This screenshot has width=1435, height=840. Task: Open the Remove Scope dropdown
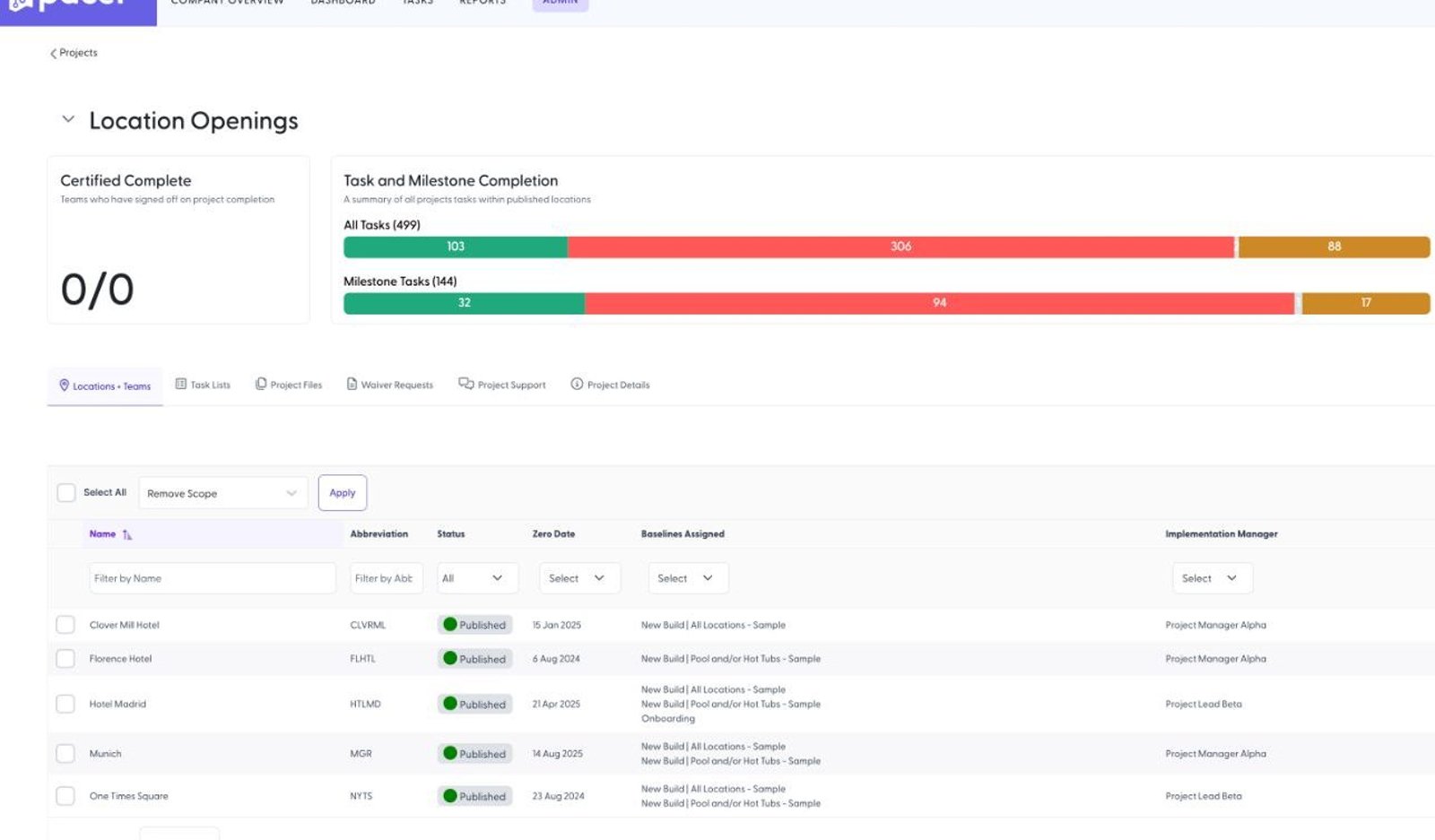pyautogui.click(x=222, y=493)
